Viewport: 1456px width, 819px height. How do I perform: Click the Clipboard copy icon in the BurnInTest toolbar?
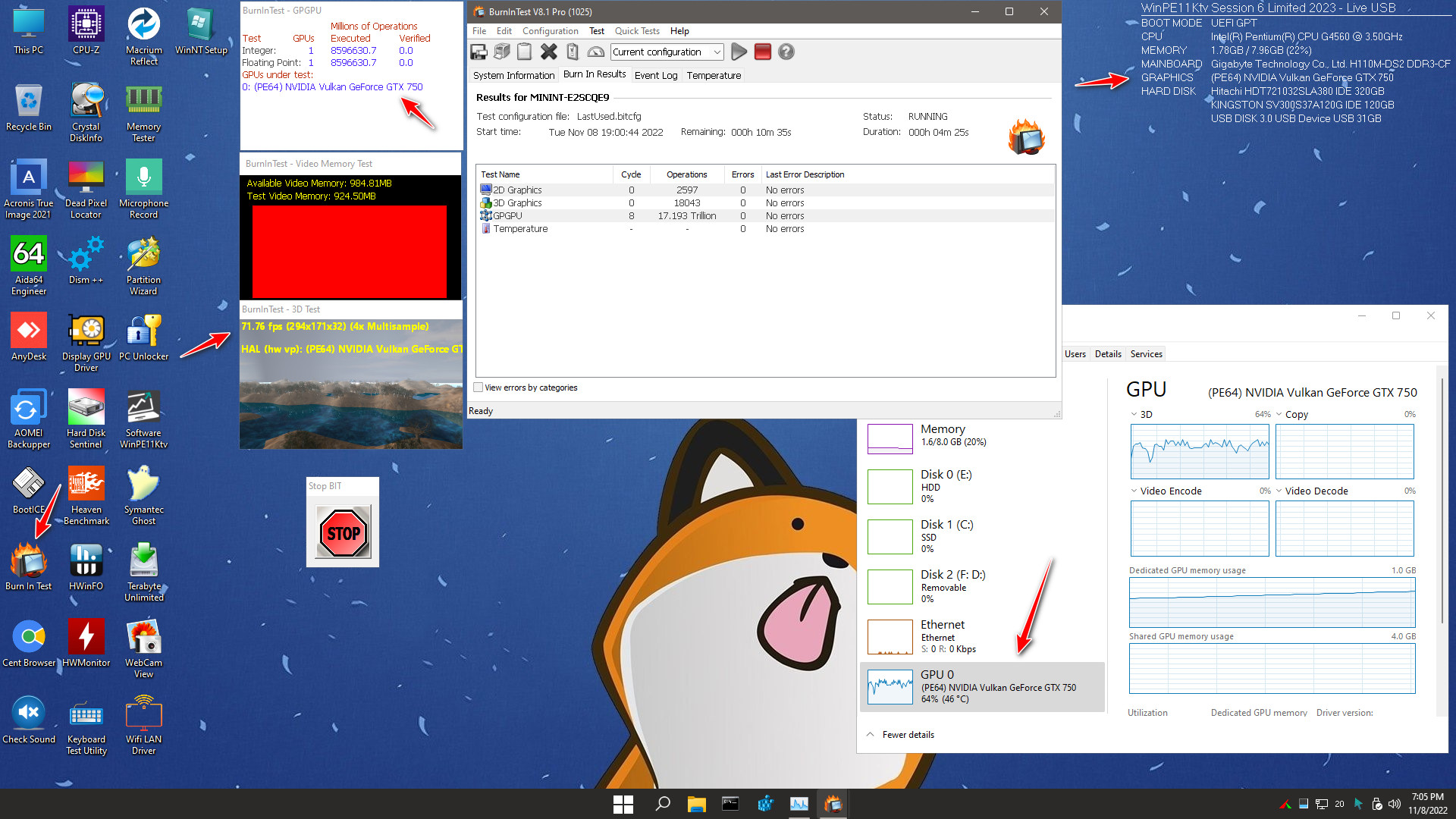click(x=524, y=52)
